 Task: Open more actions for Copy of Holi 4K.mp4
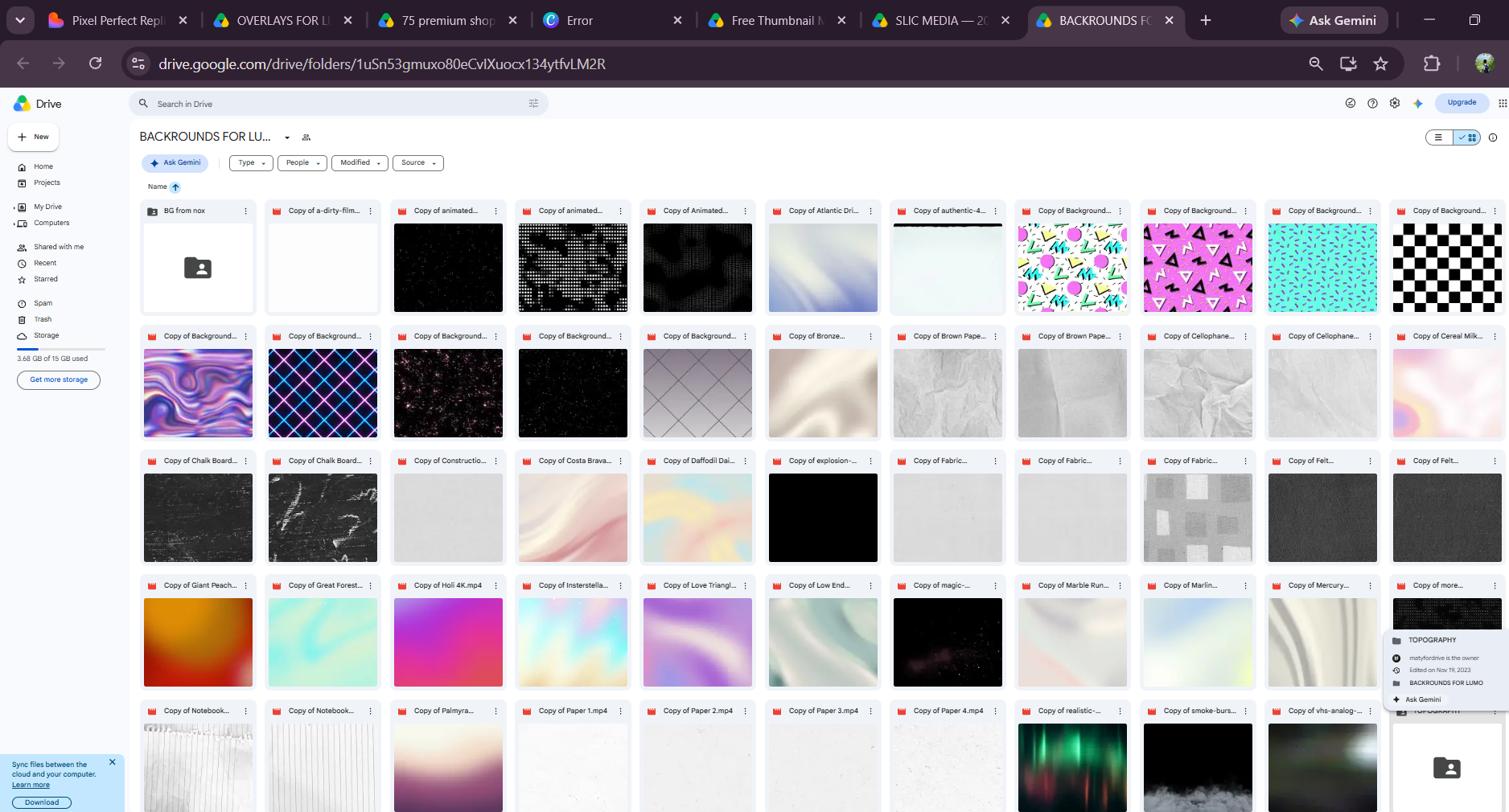click(x=495, y=585)
